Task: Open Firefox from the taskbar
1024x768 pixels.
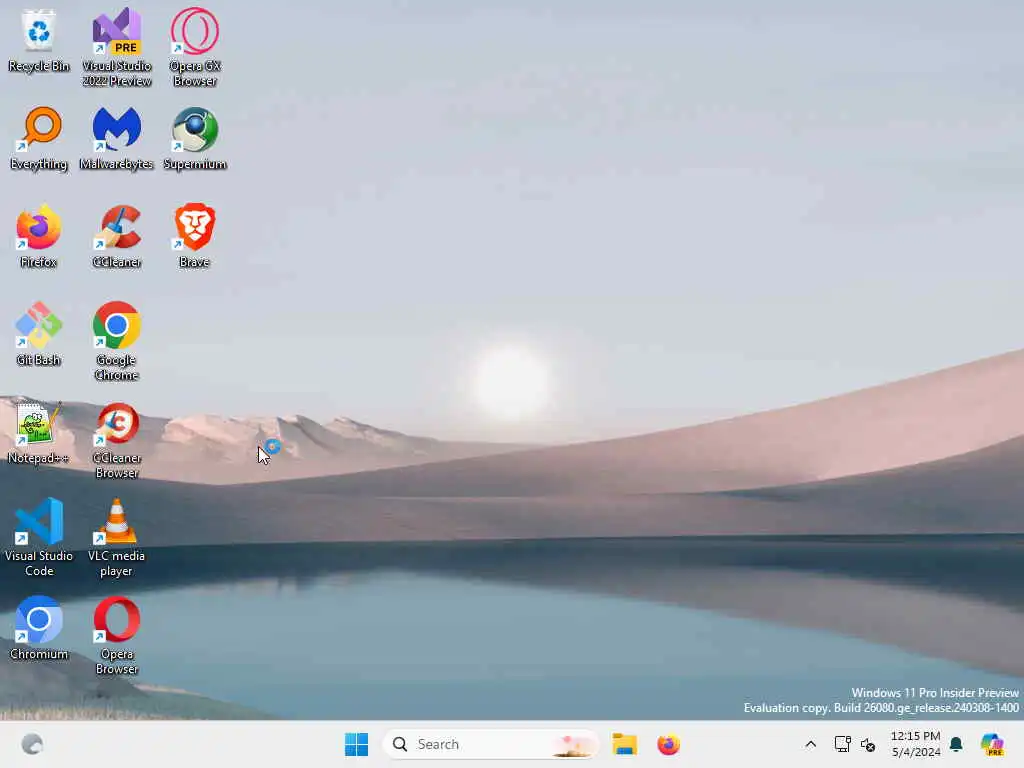Action: 668,744
